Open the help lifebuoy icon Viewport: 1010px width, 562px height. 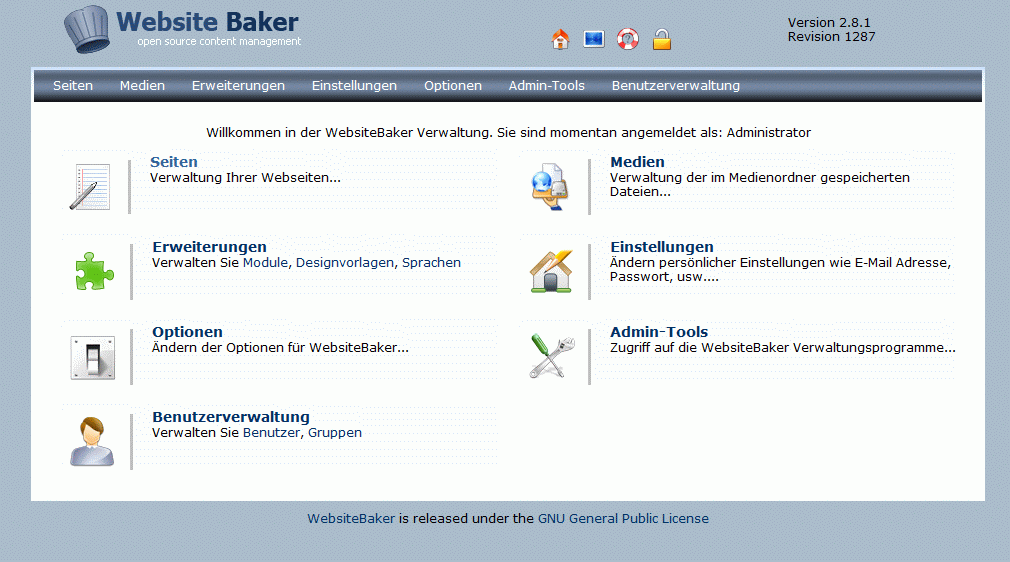pos(627,39)
